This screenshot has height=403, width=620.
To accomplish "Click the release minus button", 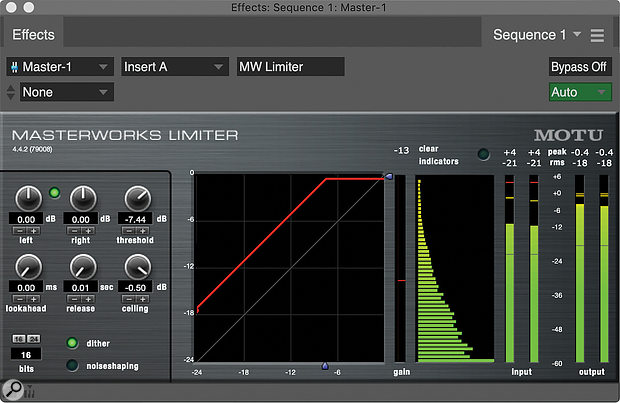I will click(x=74, y=299).
